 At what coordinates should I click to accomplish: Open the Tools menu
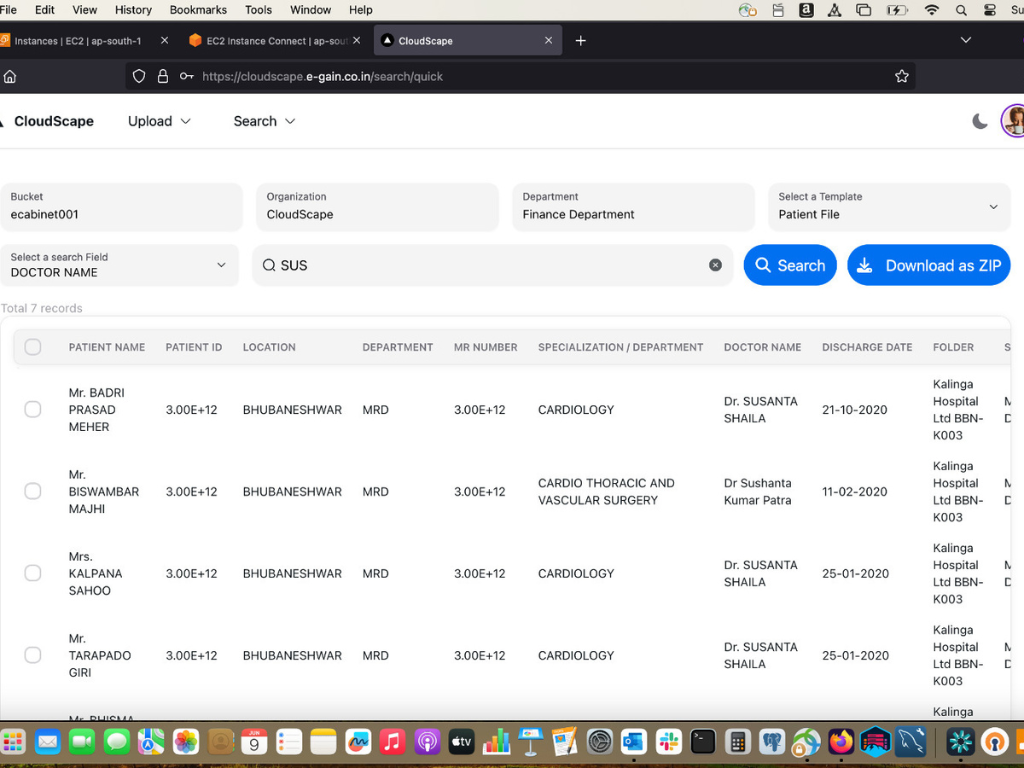tap(258, 10)
